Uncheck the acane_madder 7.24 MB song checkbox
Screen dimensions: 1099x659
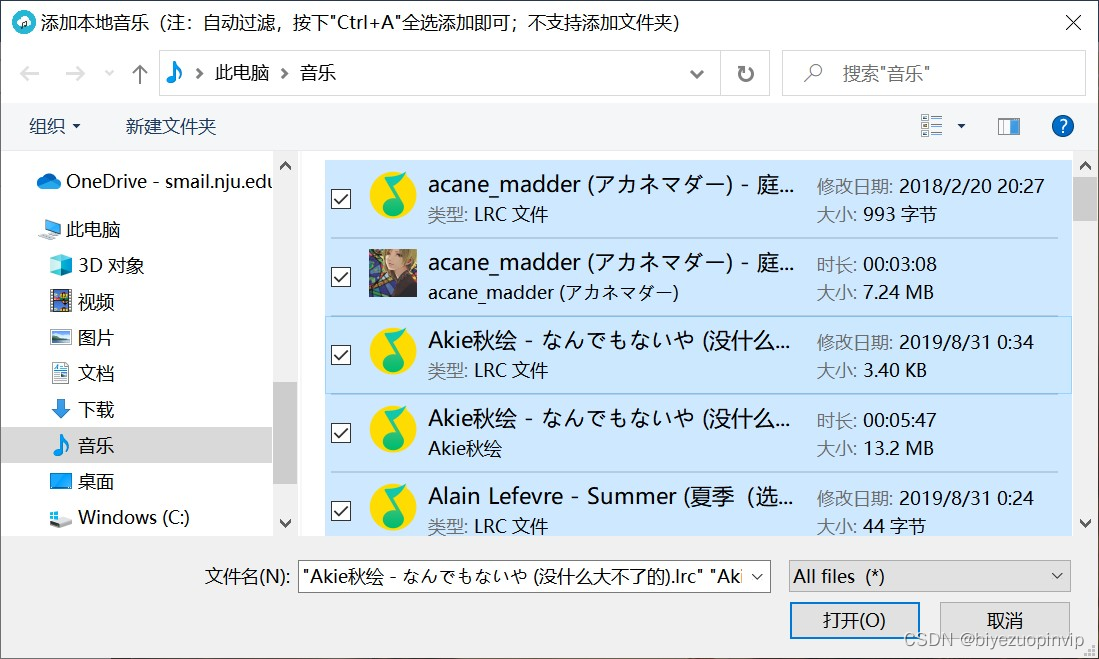[341, 277]
